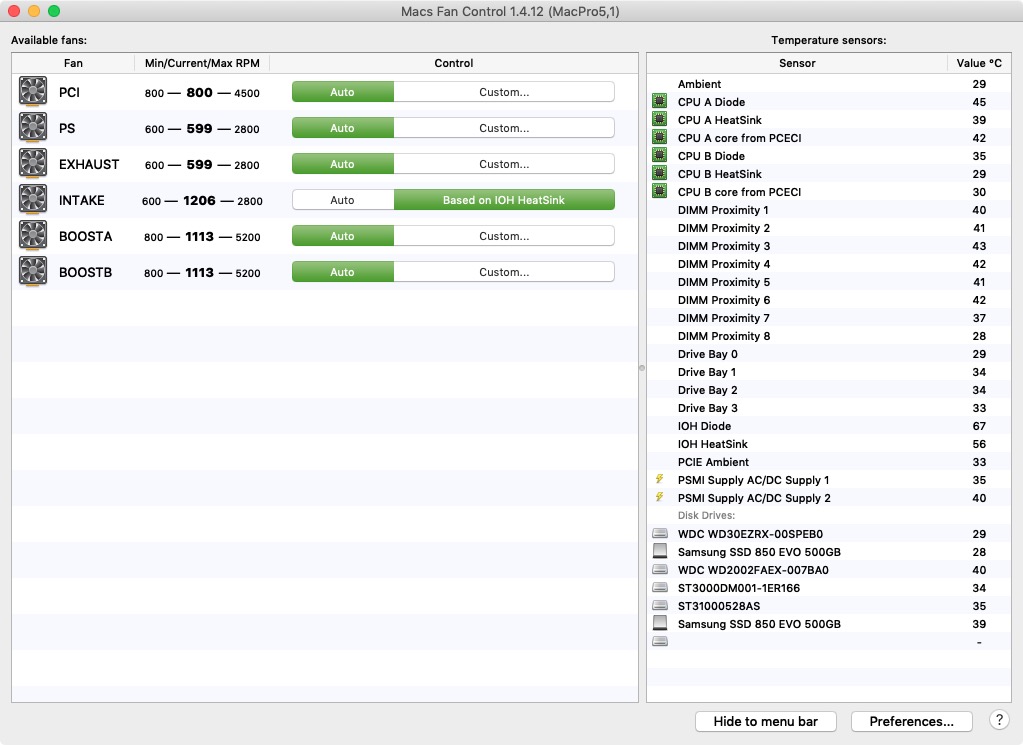Image resolution: width=1023 pixels, height=745 pixels.
Task: Set PS fan to Auto
Action: pos(343,128)
